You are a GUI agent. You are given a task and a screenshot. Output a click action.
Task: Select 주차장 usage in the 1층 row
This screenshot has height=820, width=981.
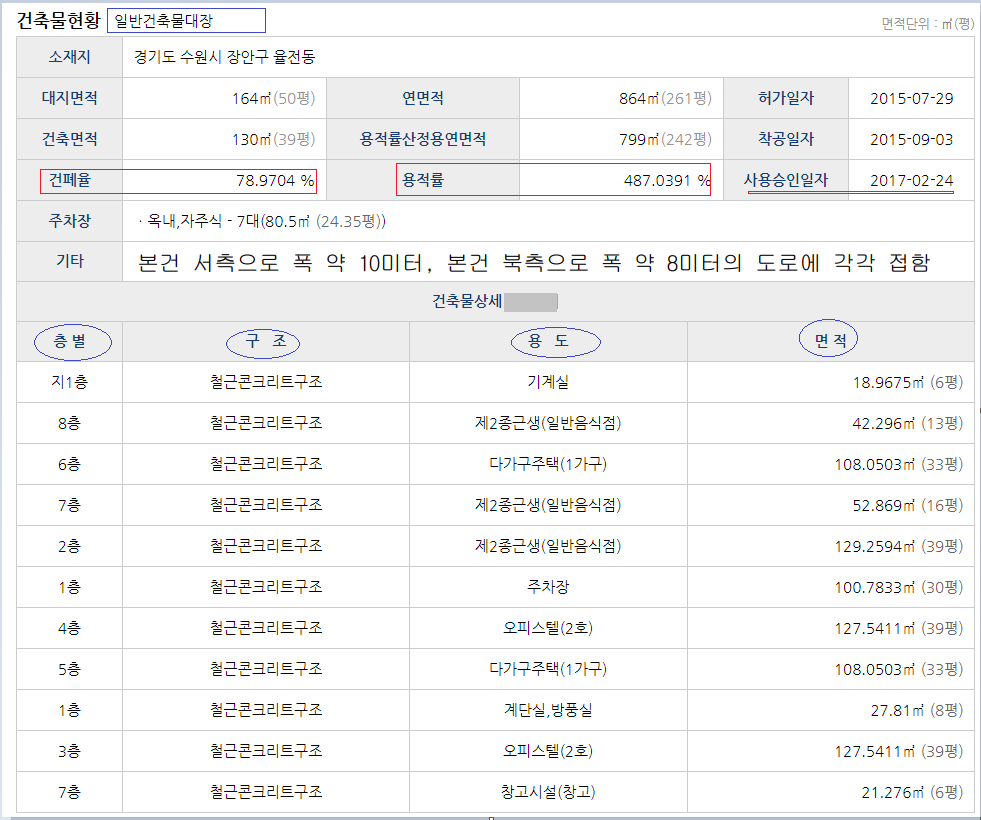pyautogui.click(x=548, y=587)
